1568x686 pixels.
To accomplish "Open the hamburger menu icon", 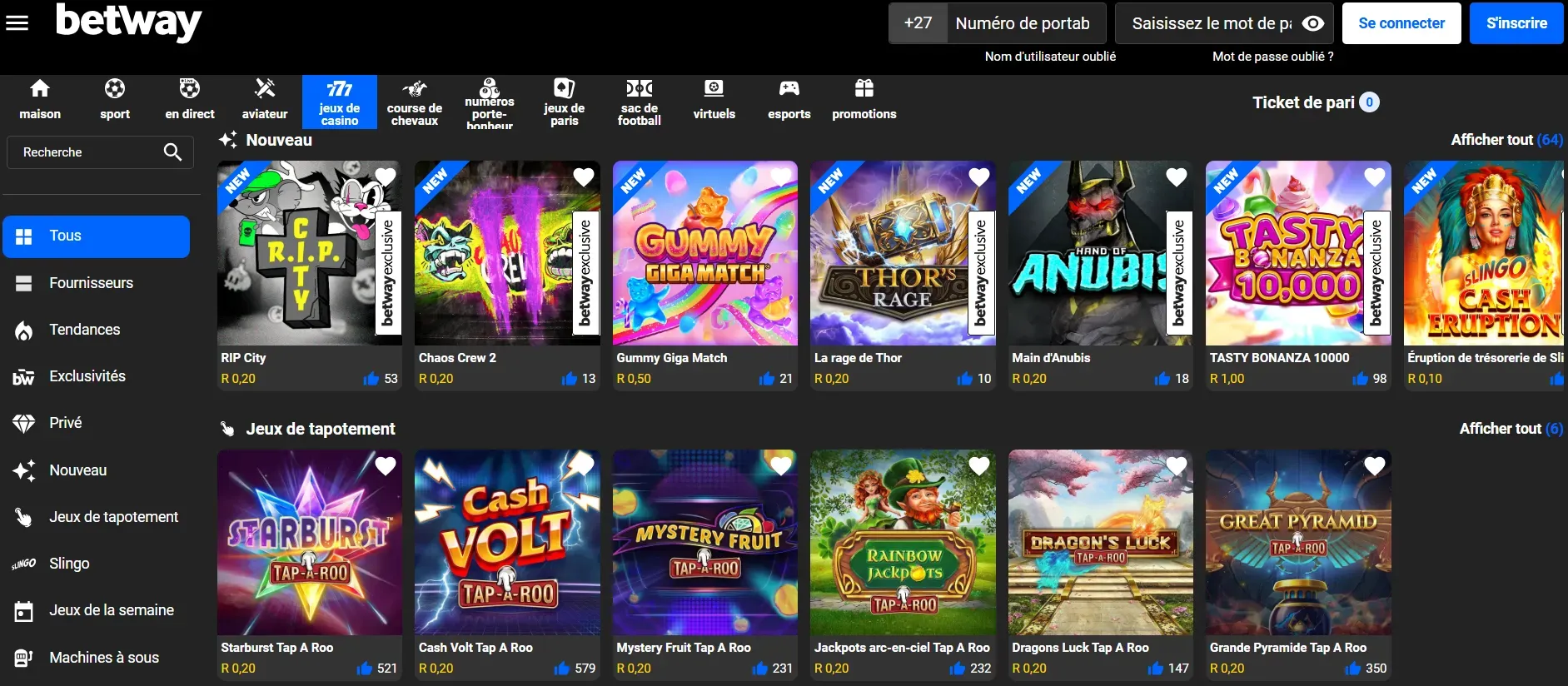I will [17, 22].
